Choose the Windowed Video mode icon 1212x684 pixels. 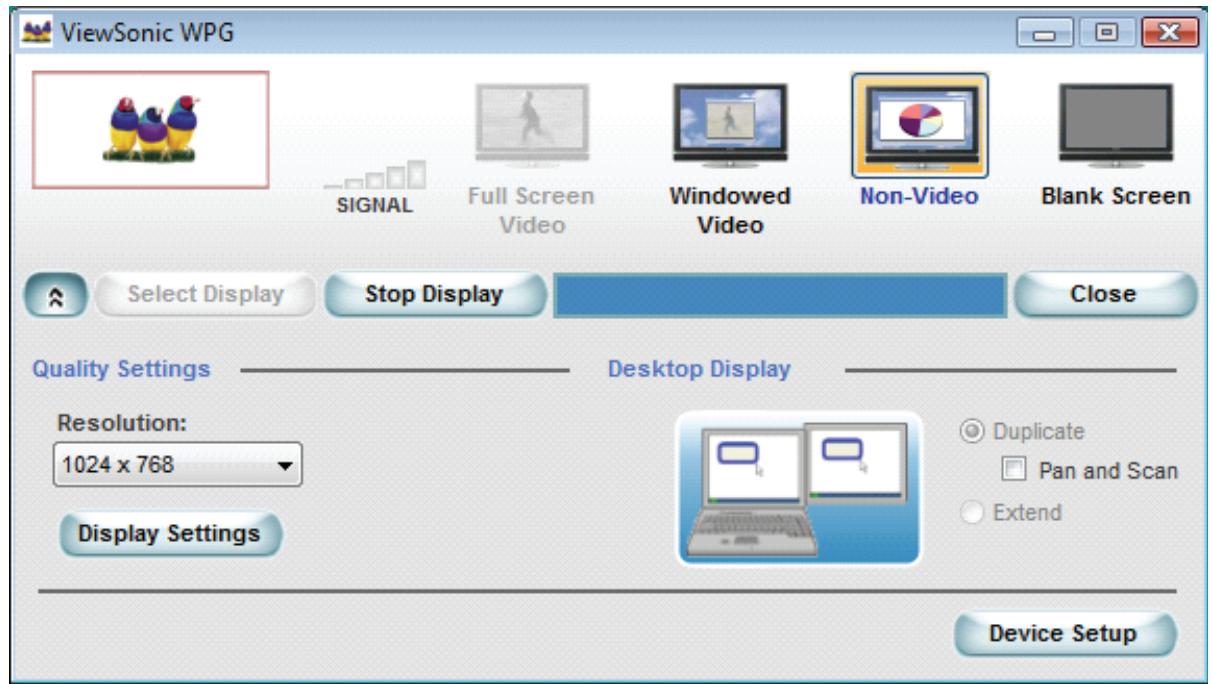tap(730, 125)
